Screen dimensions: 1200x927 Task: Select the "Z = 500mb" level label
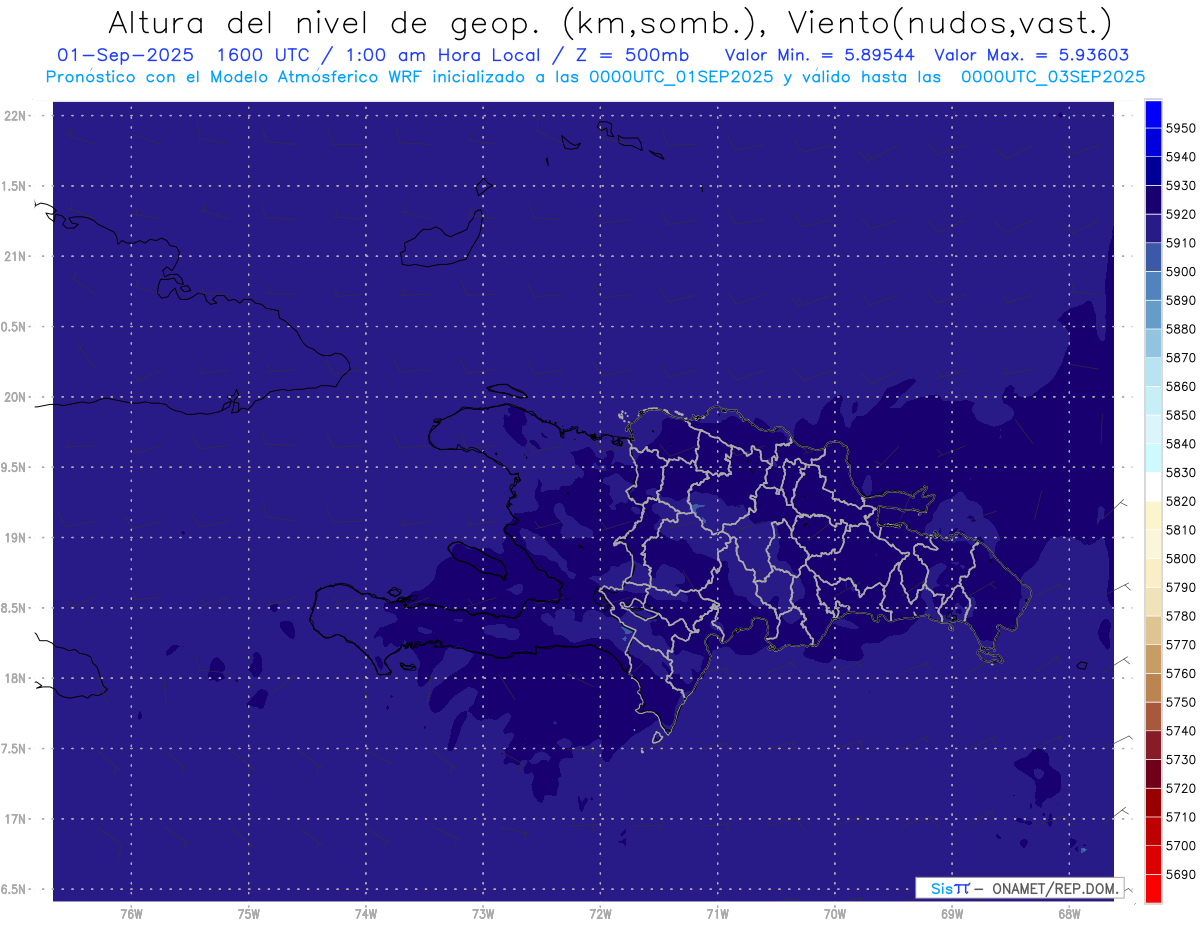[632, 55]
